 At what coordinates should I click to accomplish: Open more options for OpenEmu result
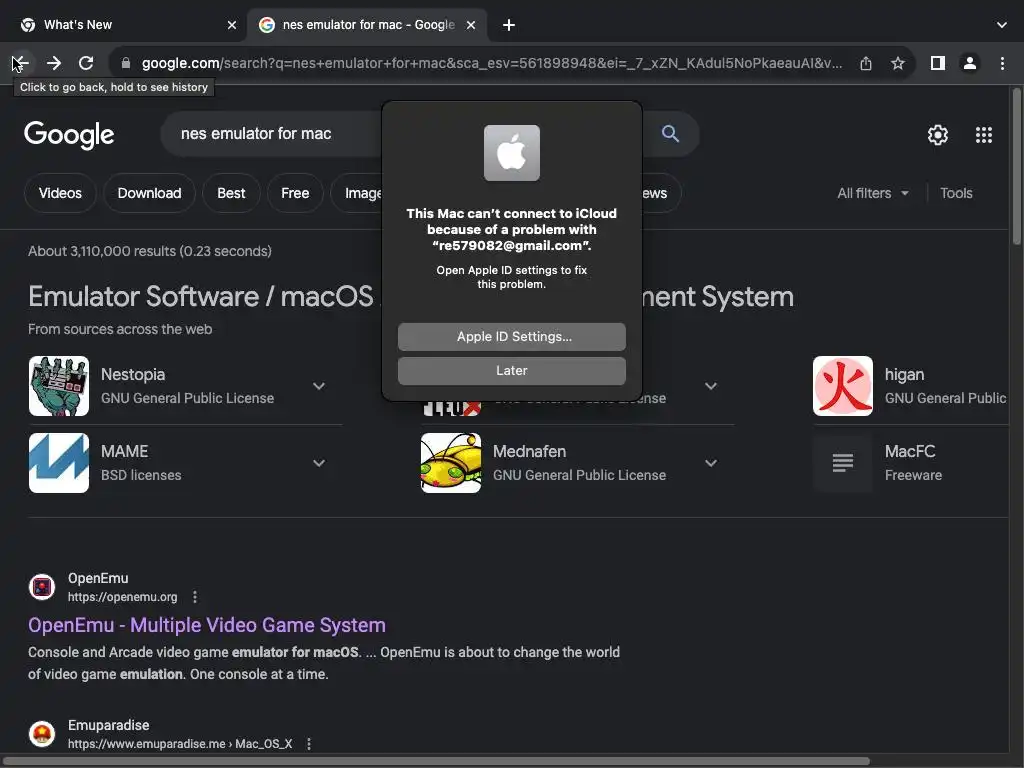point(195,597)
